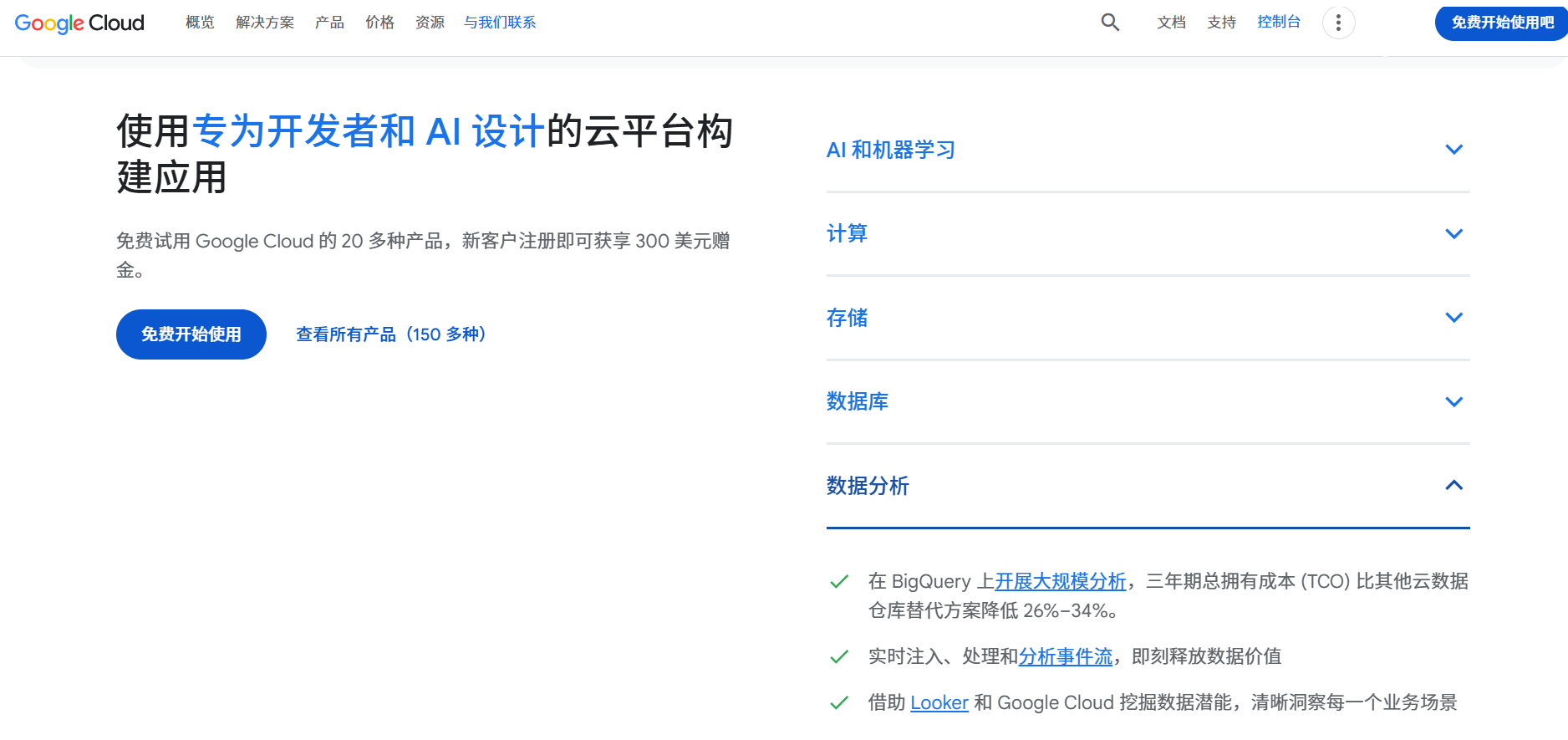Expand the 存储 section chevron

click(1453, 318)
